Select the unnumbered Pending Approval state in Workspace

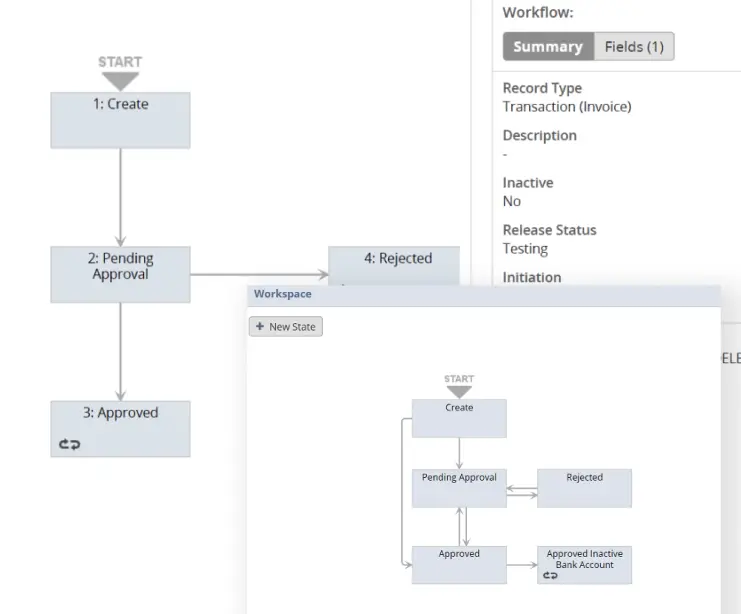459,489
